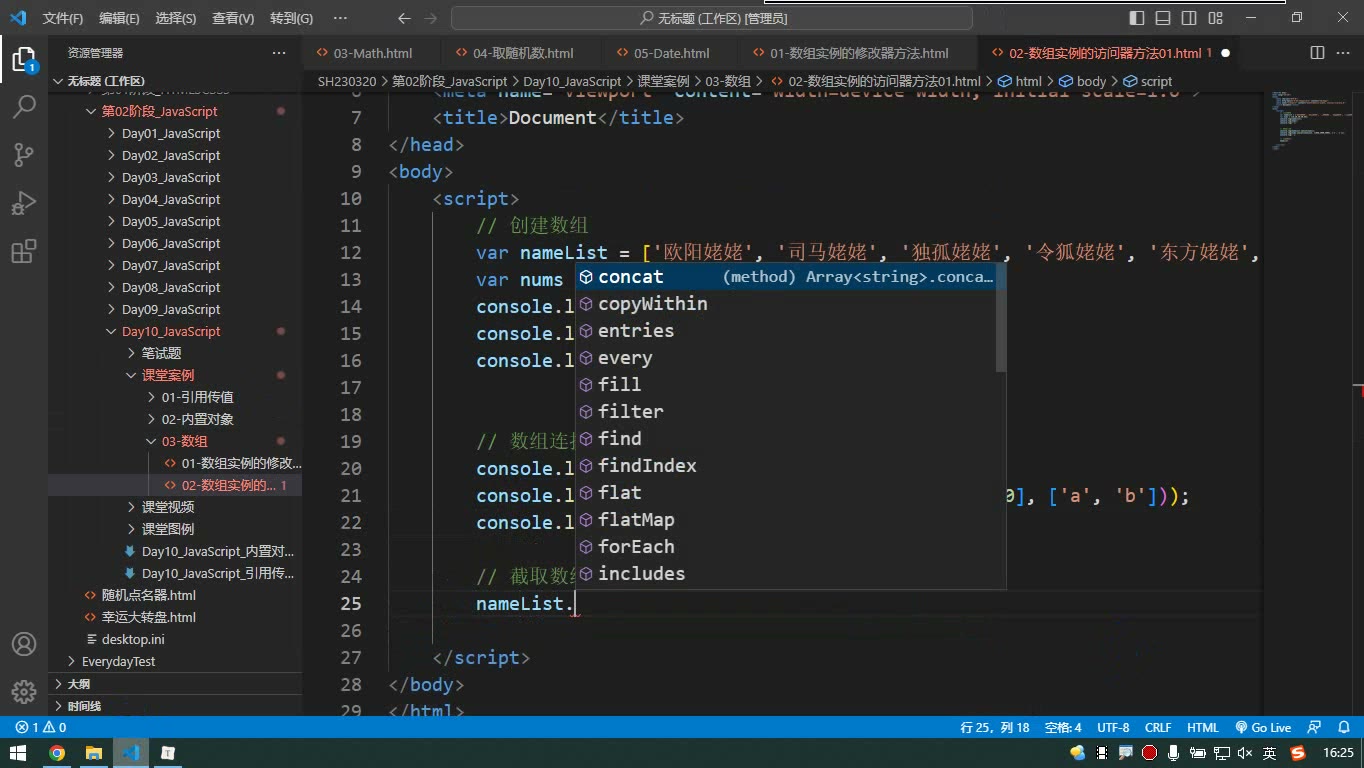Screen dimensions: 1364x768
Task: Open the Source Control view icon
Action: coord(24,155)
